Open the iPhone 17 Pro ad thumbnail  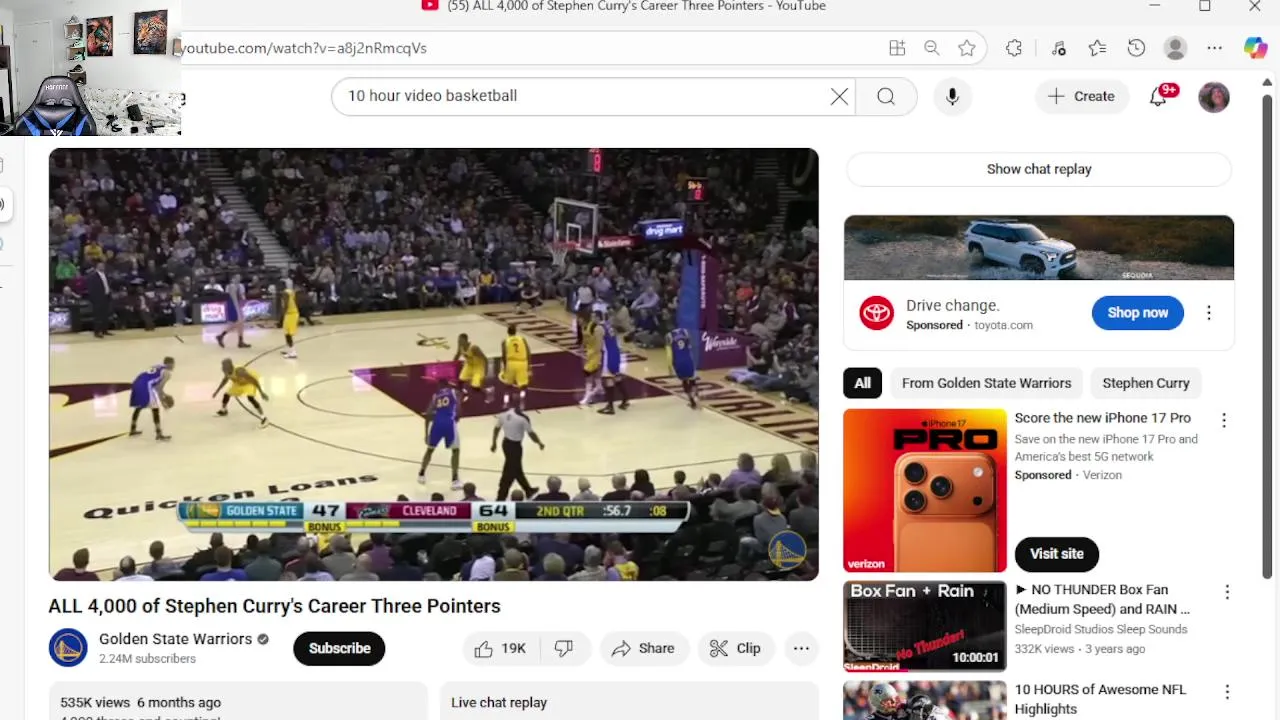pyautogui.click(x=925, y=490)
